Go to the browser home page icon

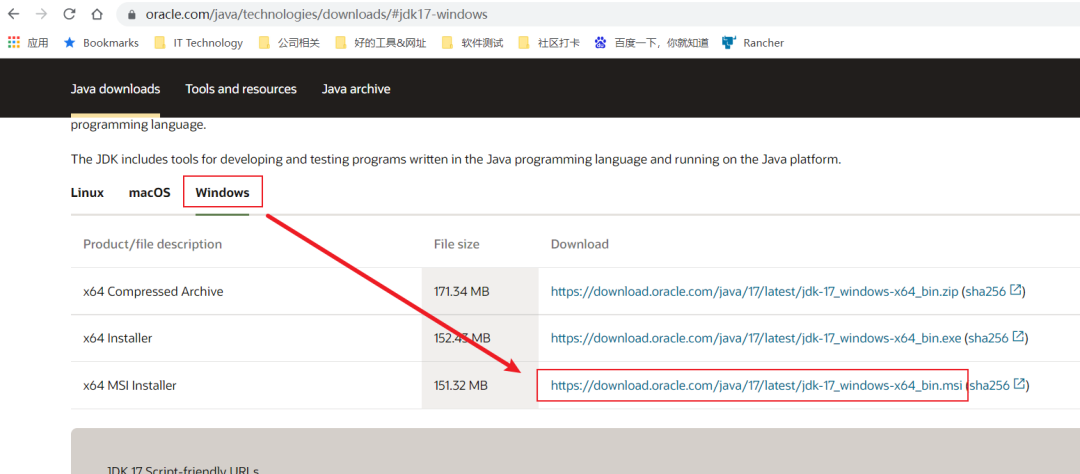tap(97, 14)
